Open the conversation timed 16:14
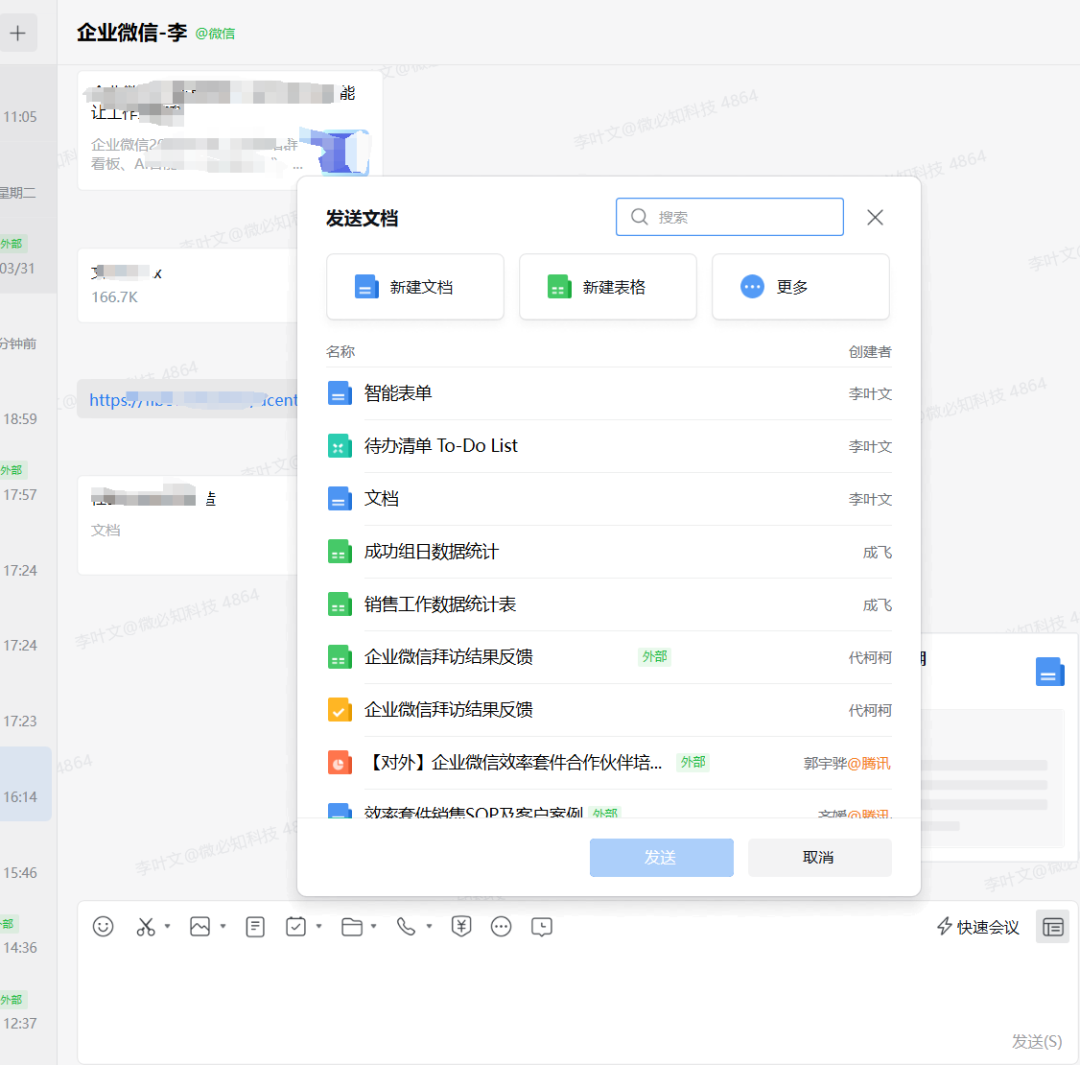 pyautogui.click(x=25, y=784)
